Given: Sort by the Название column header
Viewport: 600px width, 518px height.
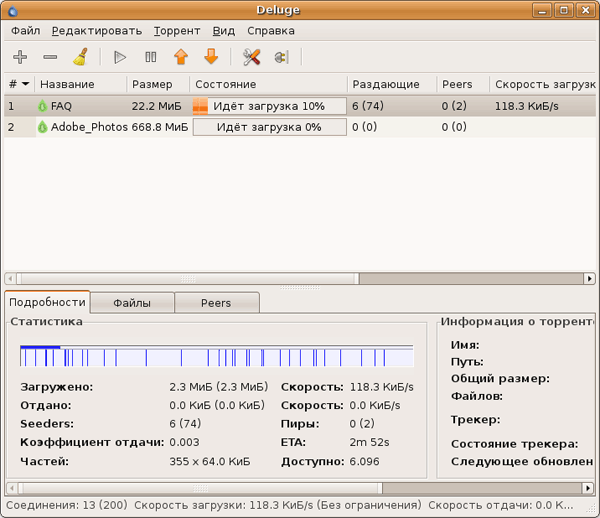Looking at the screenshot, I should (80, 84).
